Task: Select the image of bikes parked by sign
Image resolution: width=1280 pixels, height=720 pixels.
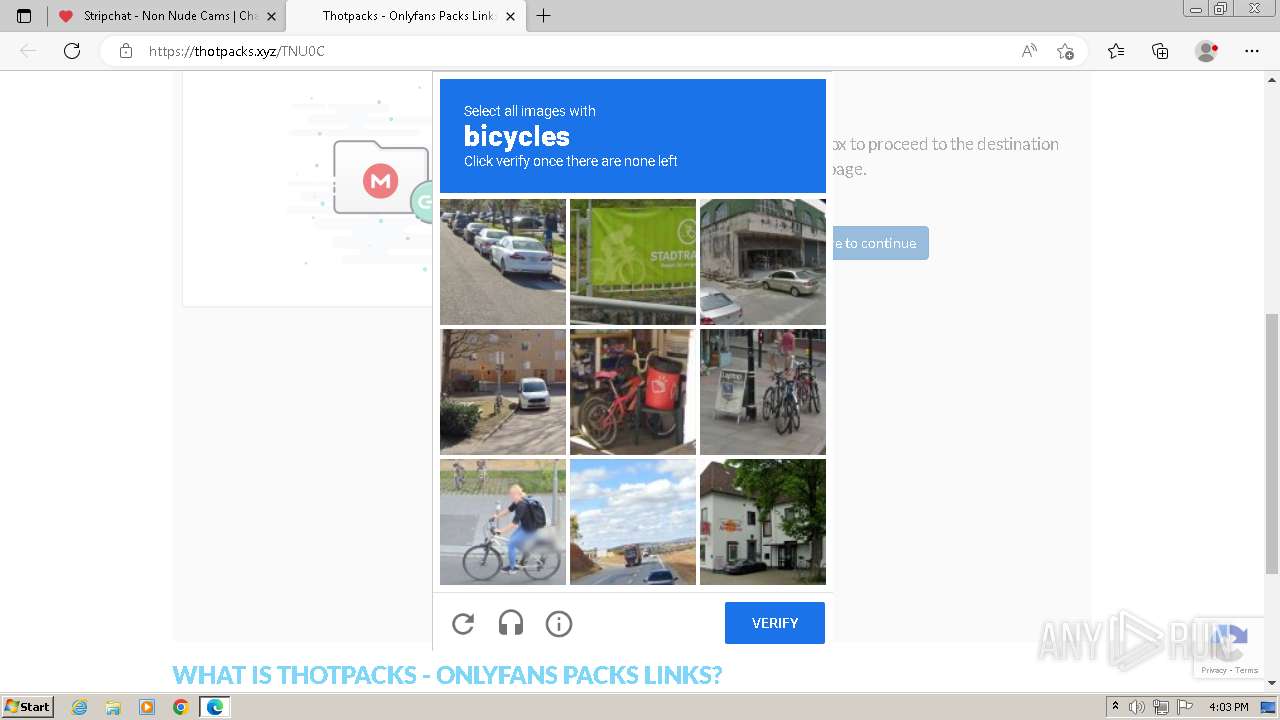Action: 763,392
